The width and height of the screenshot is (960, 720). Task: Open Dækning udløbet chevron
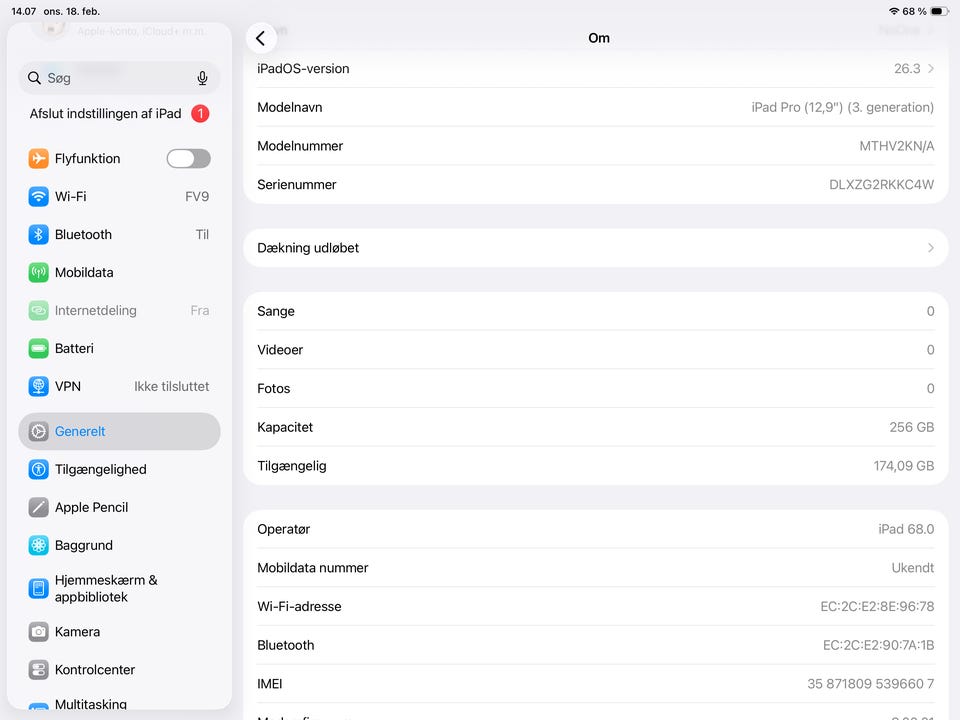(931, 248)
